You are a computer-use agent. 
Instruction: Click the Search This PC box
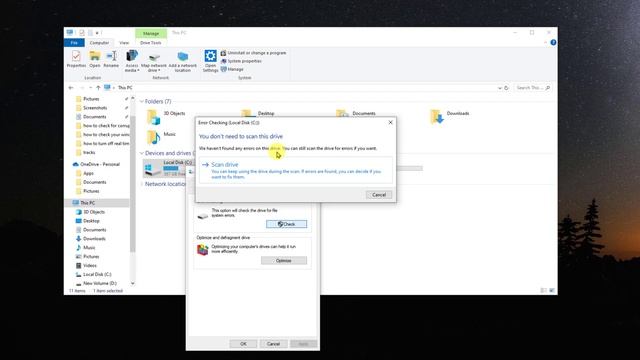pos(533,88)
